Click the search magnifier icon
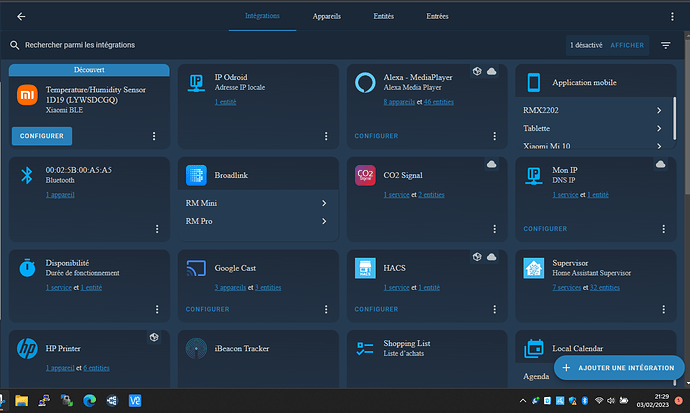 pos(15,45)
